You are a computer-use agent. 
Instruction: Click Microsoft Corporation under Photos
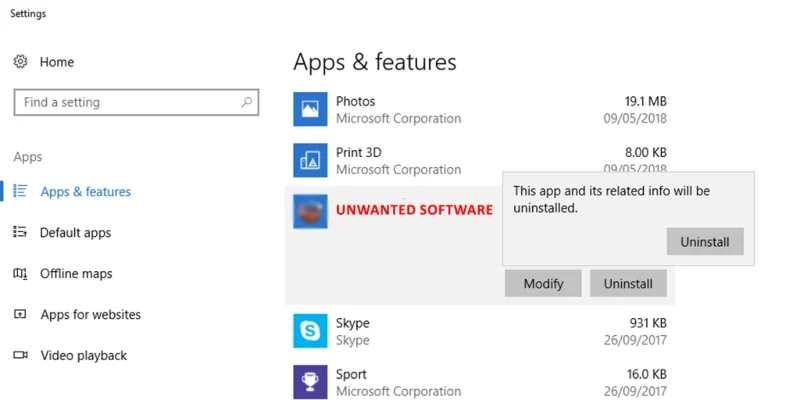(398, 118)
